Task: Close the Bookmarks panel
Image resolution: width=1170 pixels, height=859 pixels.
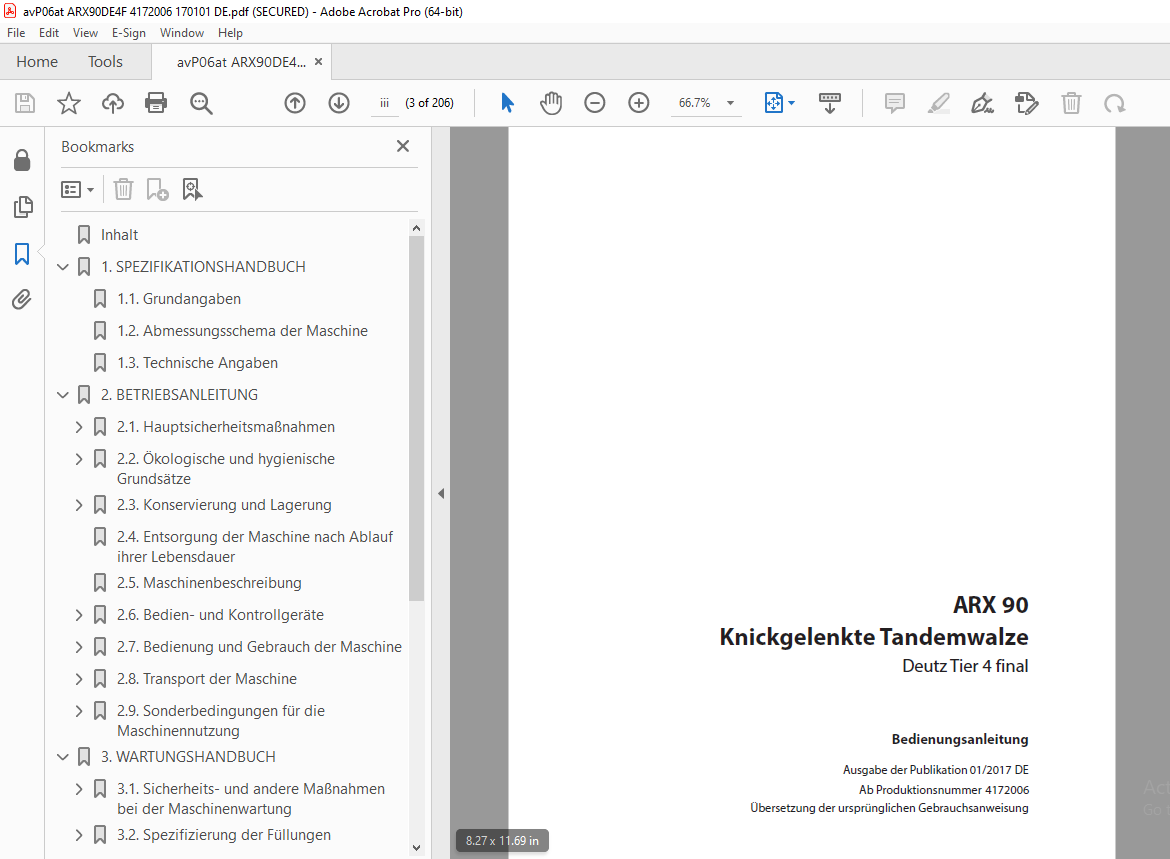Action: click(x=403, y=146)
